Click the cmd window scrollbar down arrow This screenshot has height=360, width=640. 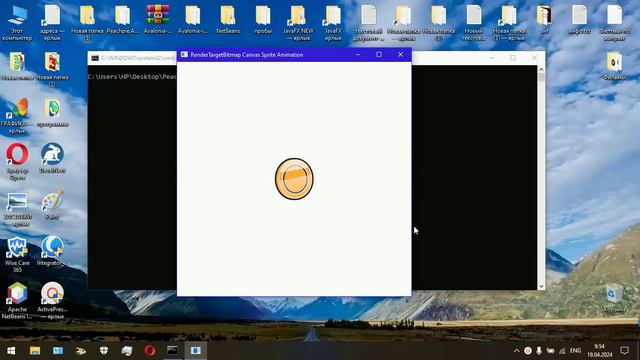541,286
